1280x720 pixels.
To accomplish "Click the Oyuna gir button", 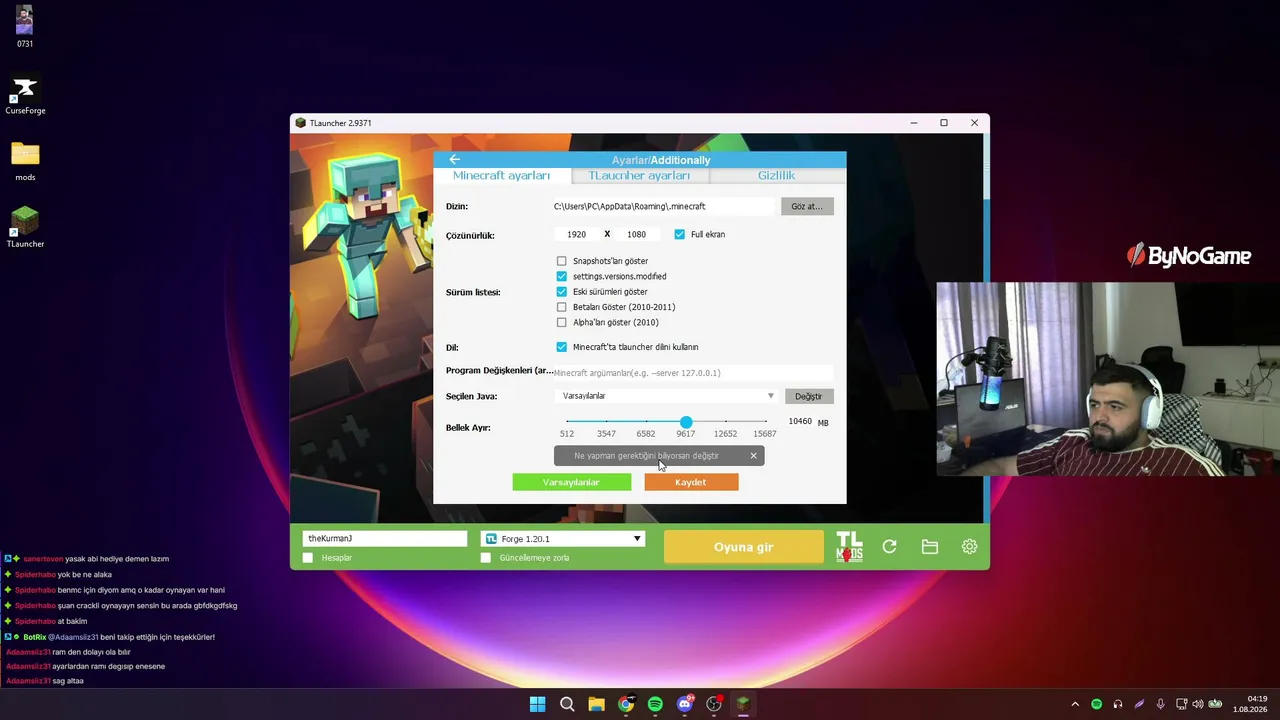I will [743, 547].
